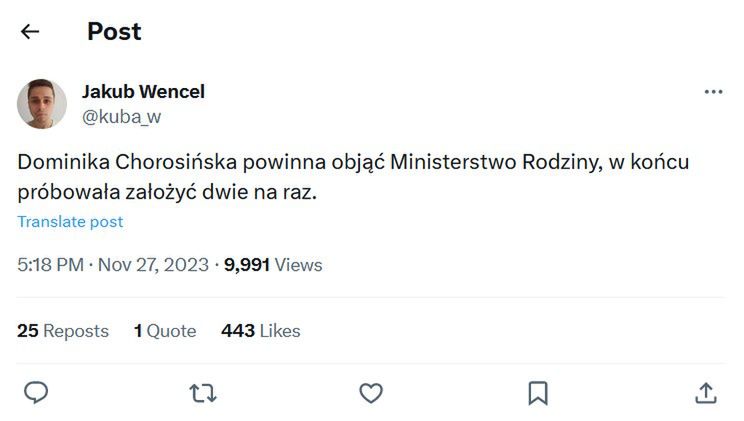The image size is (744, 421).
Task: Click the 5:18 PM timestamp
Action: [x=51, y=265]
